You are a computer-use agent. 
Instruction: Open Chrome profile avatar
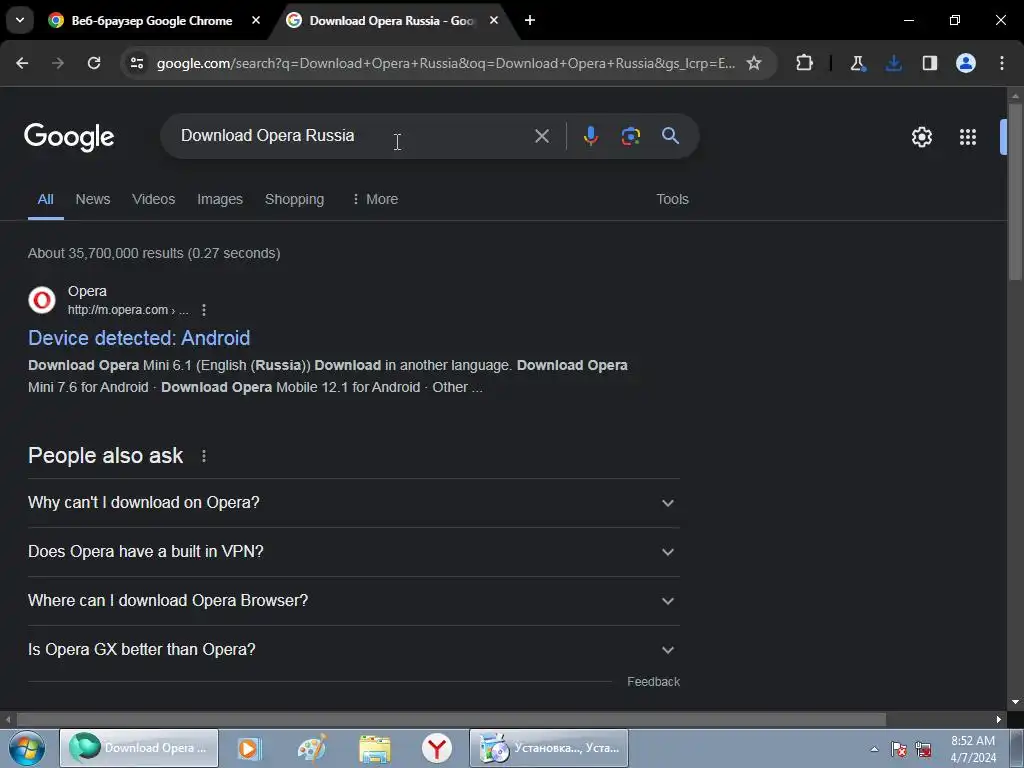[965, 63]
